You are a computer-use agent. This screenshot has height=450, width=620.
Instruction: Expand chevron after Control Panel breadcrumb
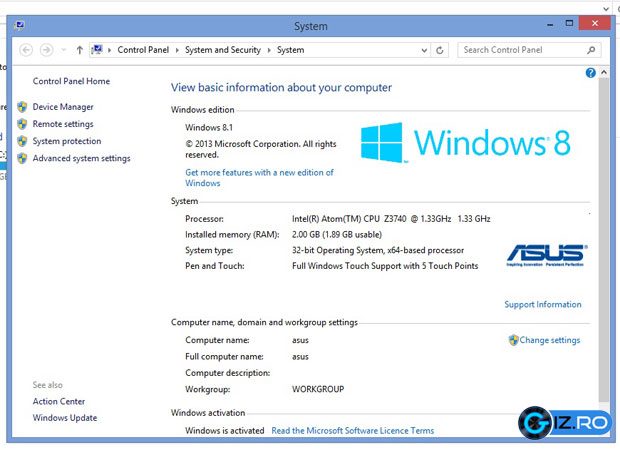(x=177, y=50)
